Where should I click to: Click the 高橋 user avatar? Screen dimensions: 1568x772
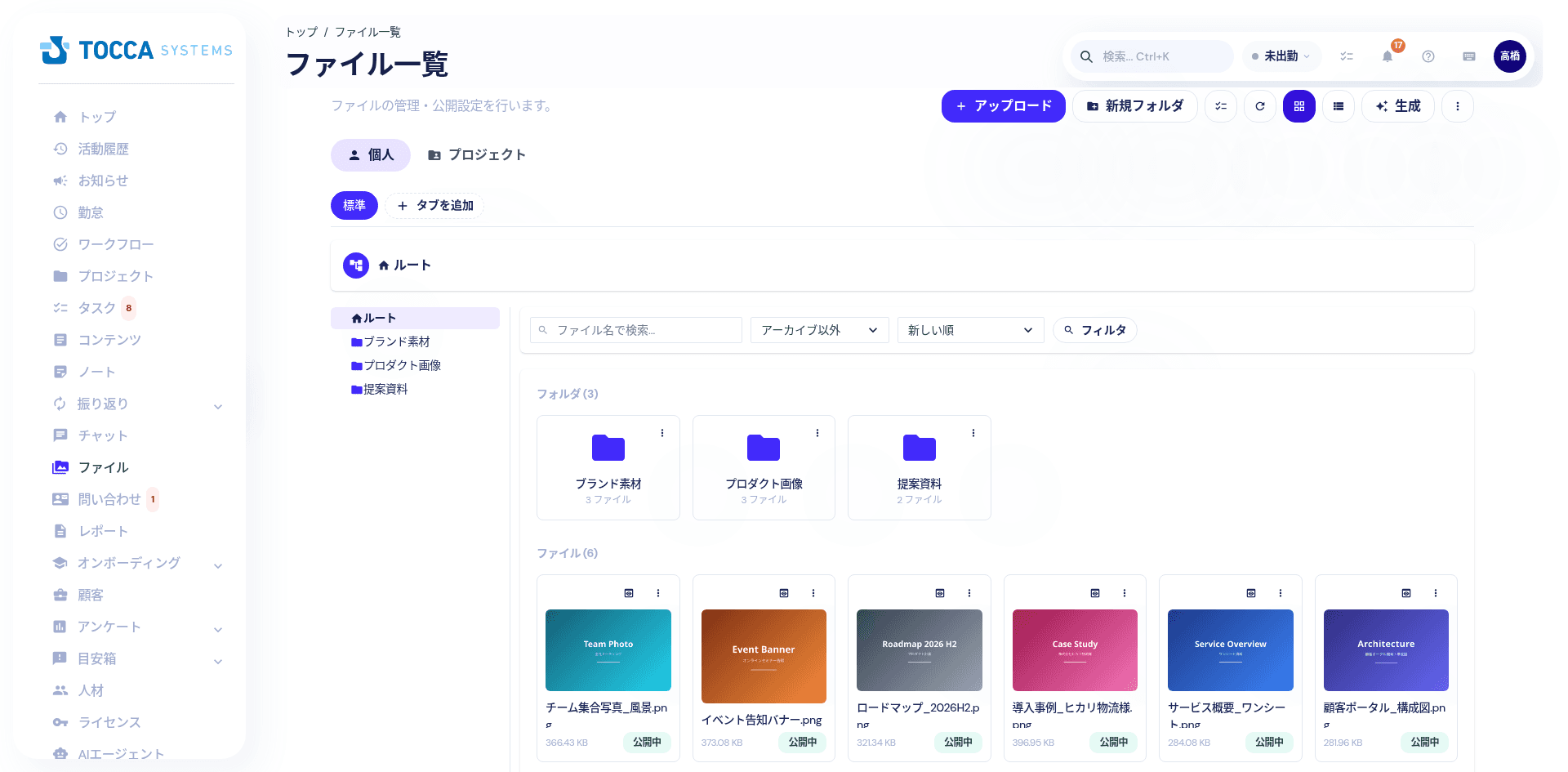click(x=1509, y=56)
